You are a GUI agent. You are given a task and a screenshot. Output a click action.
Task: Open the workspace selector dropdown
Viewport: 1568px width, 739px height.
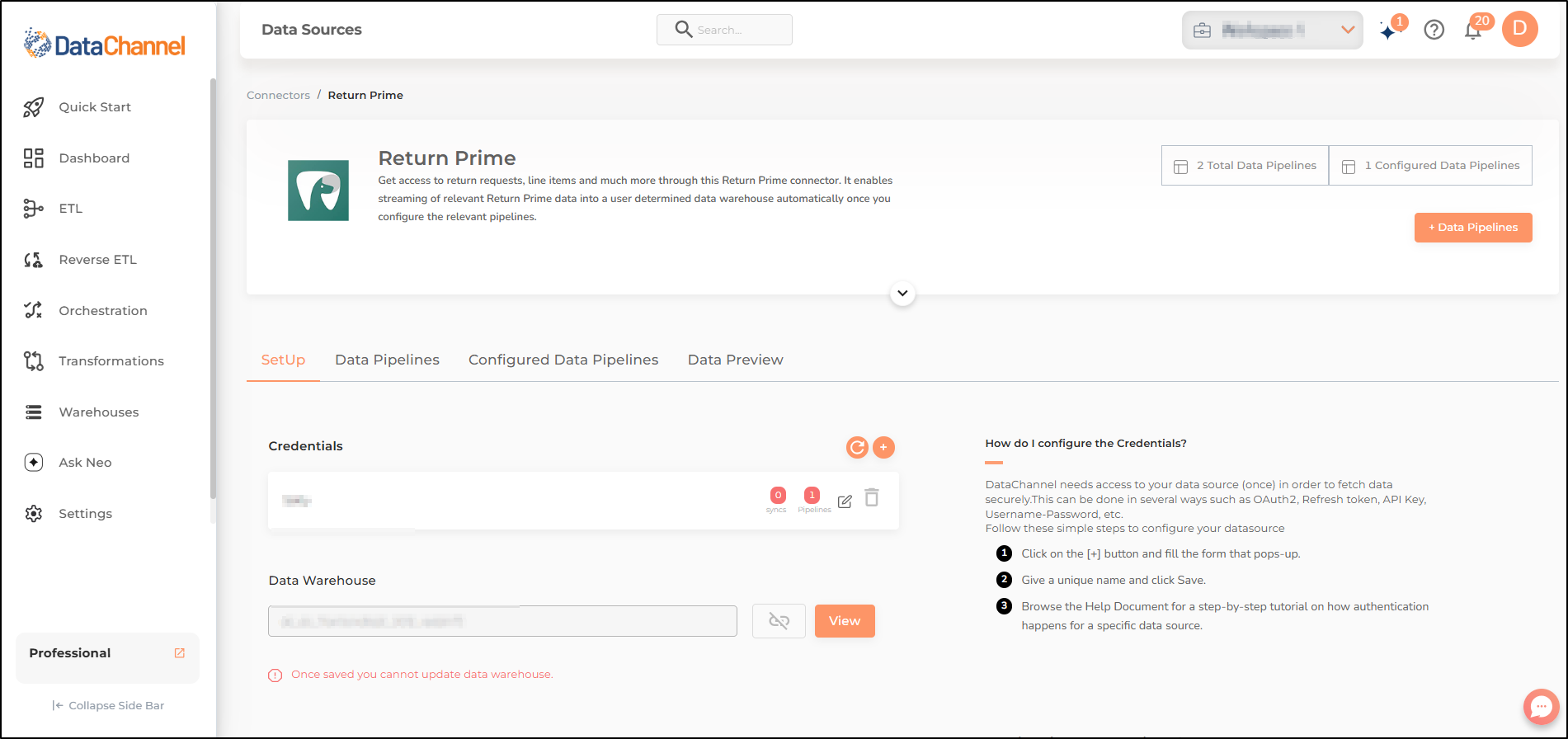click(x=1273, y=31)
